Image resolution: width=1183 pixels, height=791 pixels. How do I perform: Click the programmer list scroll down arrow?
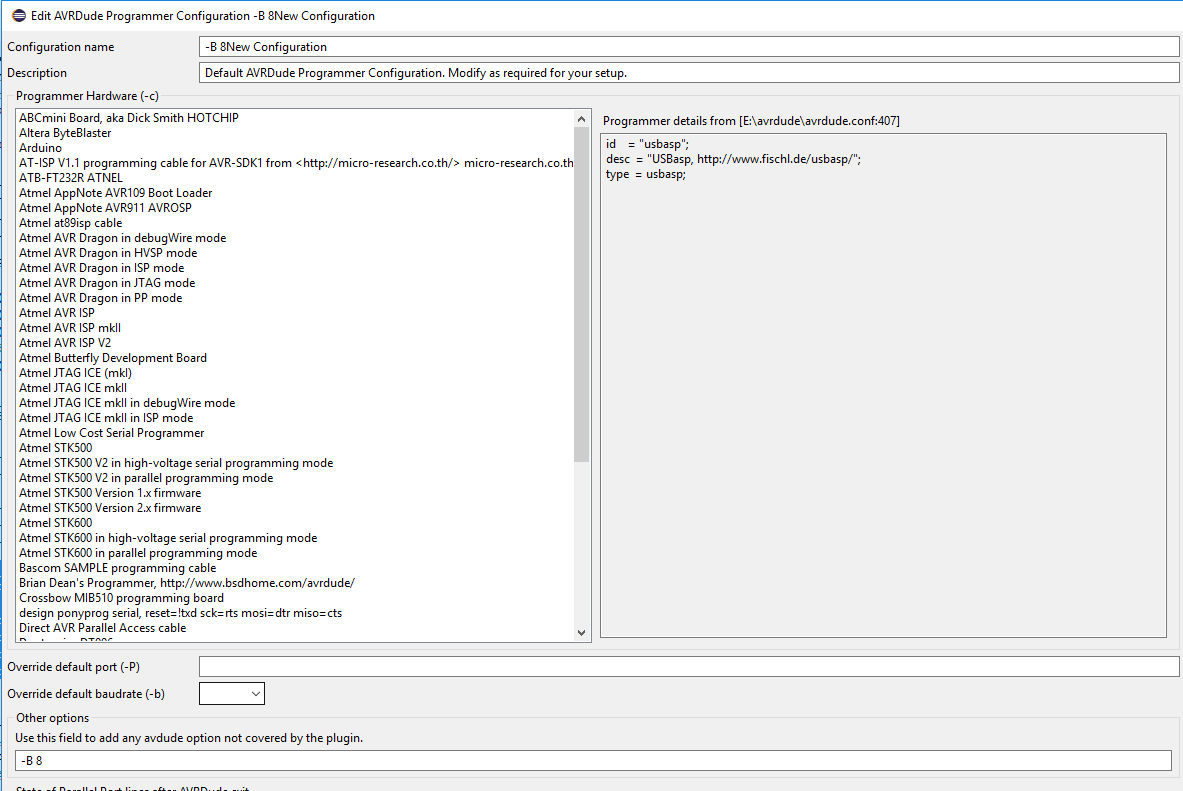581,632
